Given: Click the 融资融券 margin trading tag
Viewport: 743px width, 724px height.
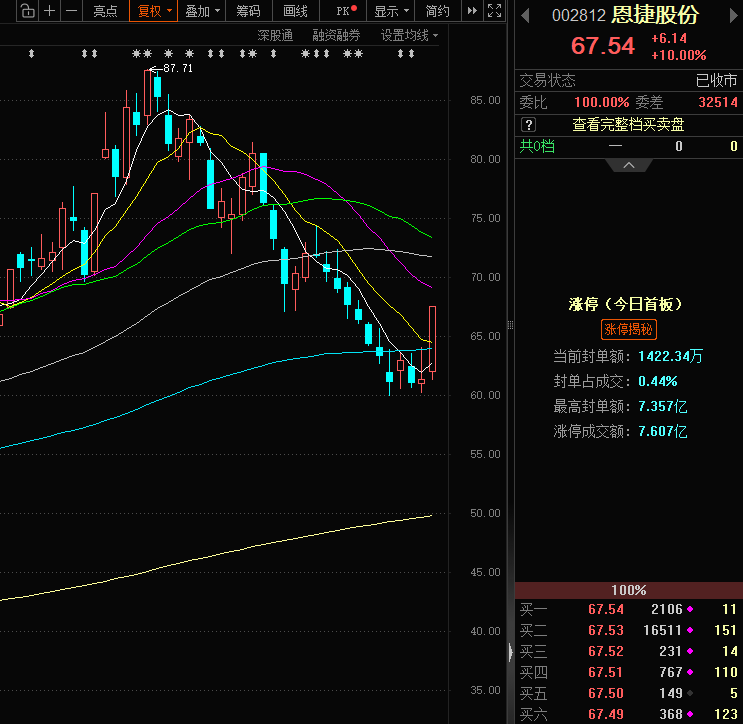Looking at the screenshot, I should [336, 36].
